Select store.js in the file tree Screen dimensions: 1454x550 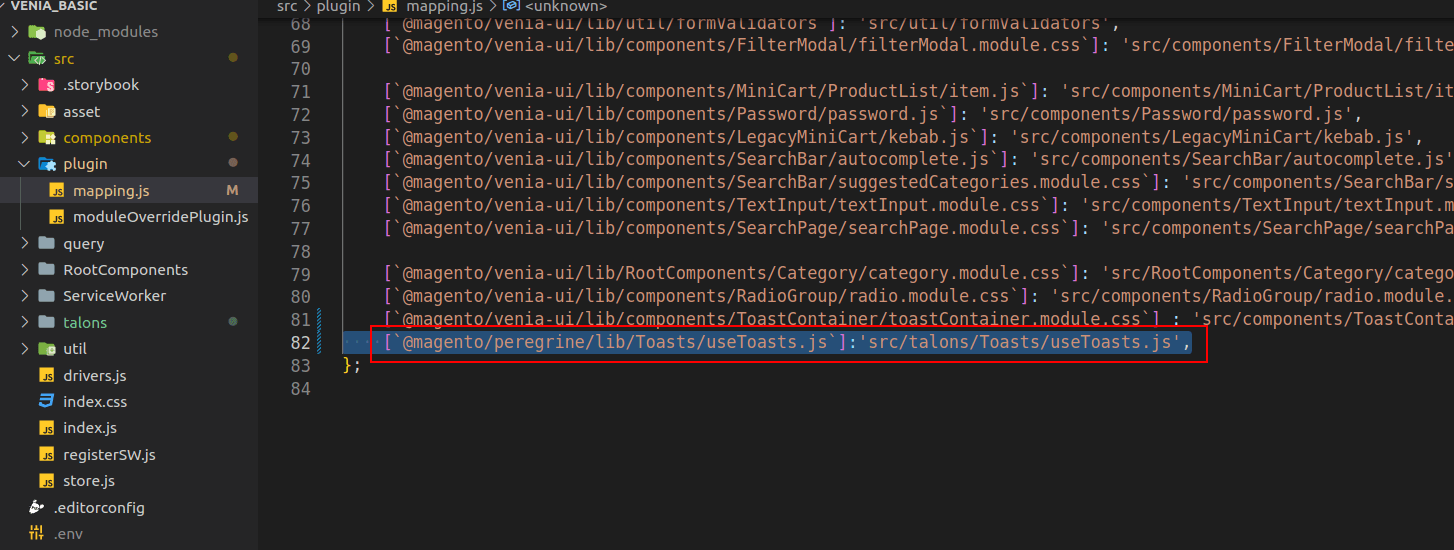[88, 481]
